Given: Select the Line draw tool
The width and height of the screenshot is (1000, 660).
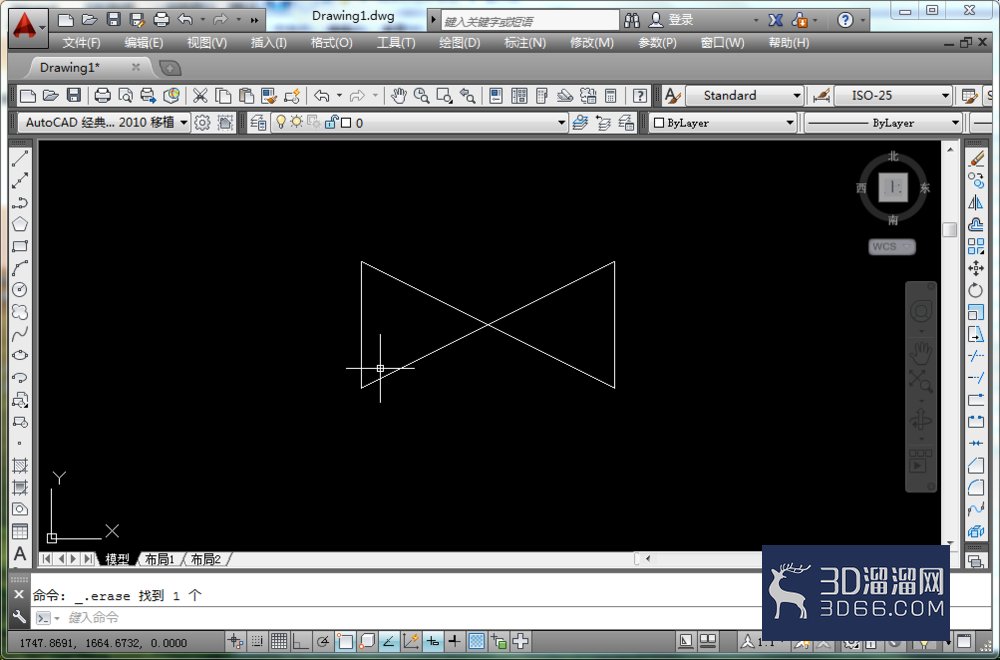Looking at the screenshot, I should 20,158.
